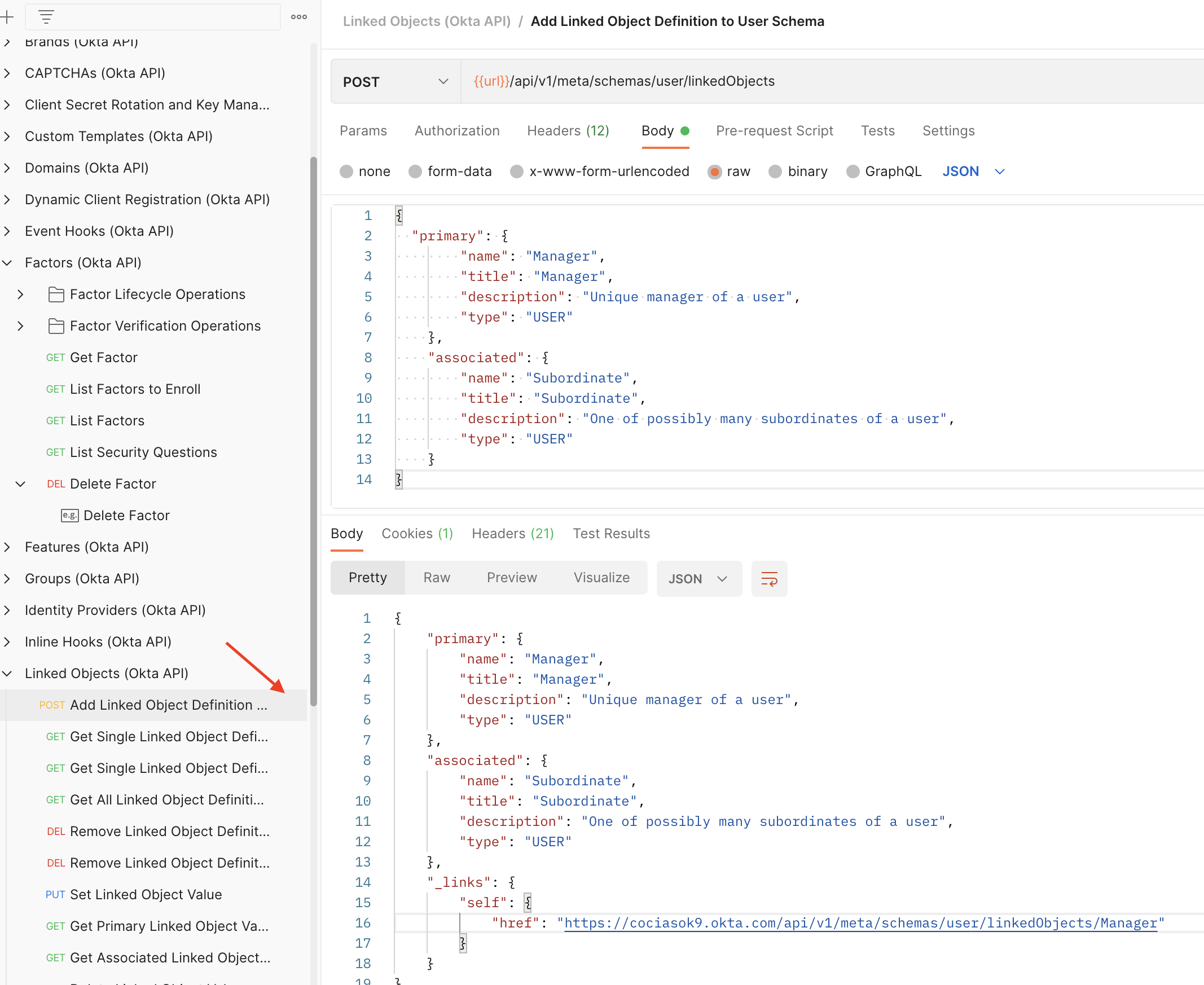Click the sidebar vertical scrollbar thumb
Image resolution: width=1204 pixels, height=985 pixels.
(313, 431)
